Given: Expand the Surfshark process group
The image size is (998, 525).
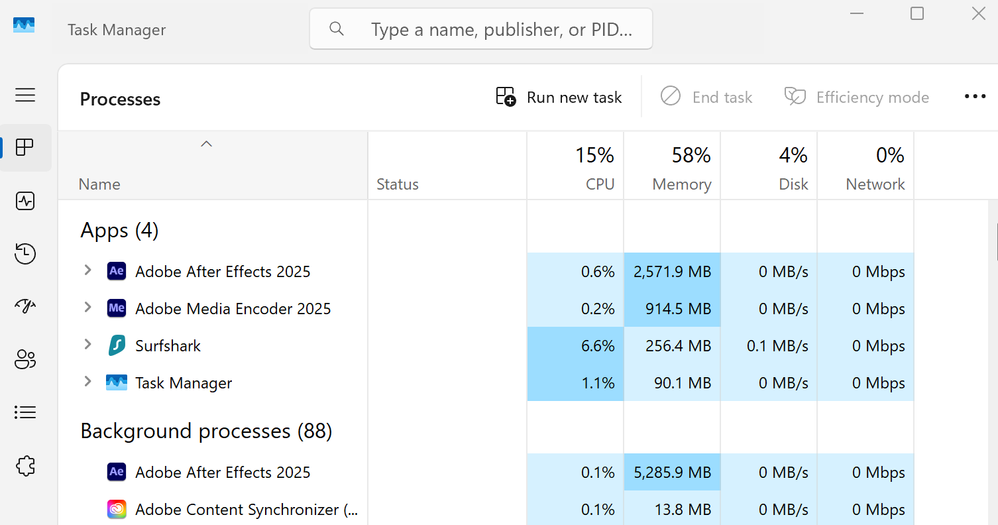Looking at the screenshot, I should (x=88, y=344).
